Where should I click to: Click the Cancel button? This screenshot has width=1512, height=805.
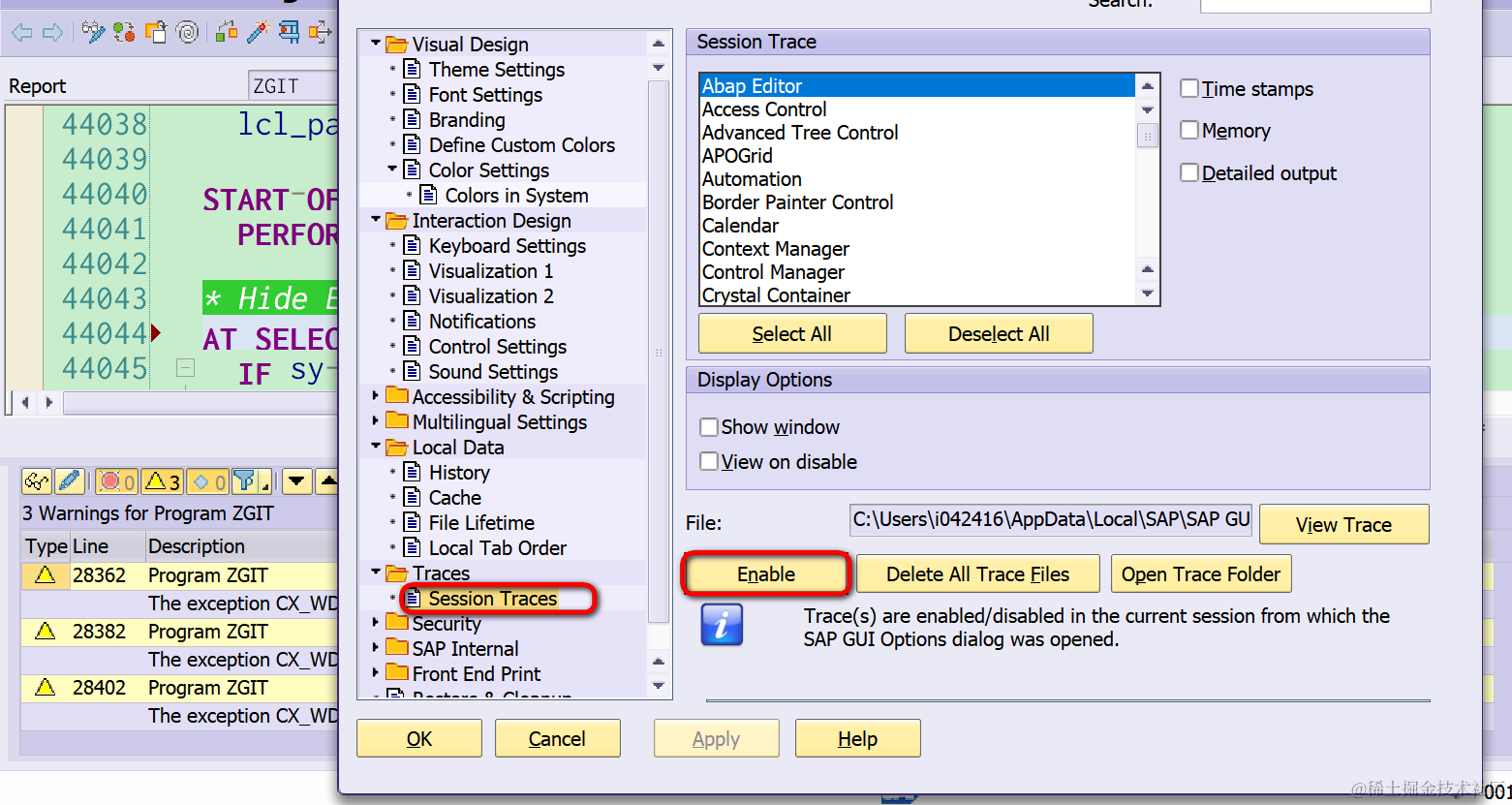557,739
